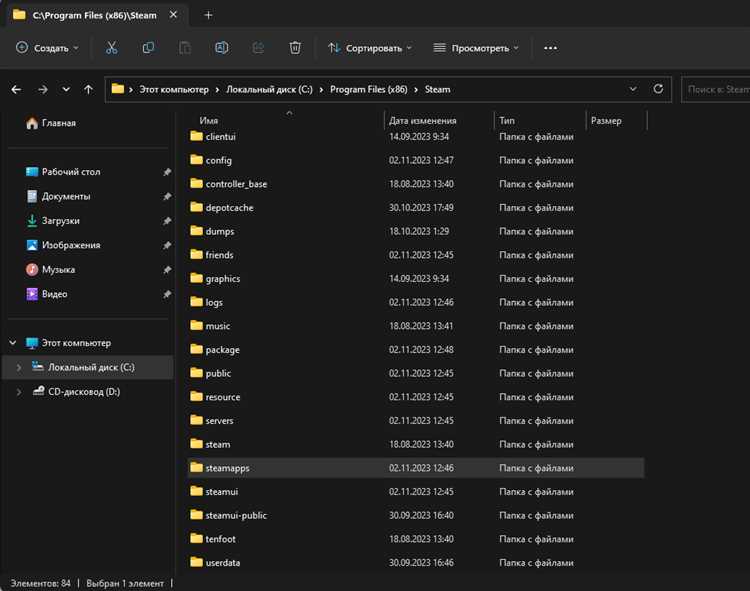Select the steamapps folder row
750x591 pixels.
[416, 468]
